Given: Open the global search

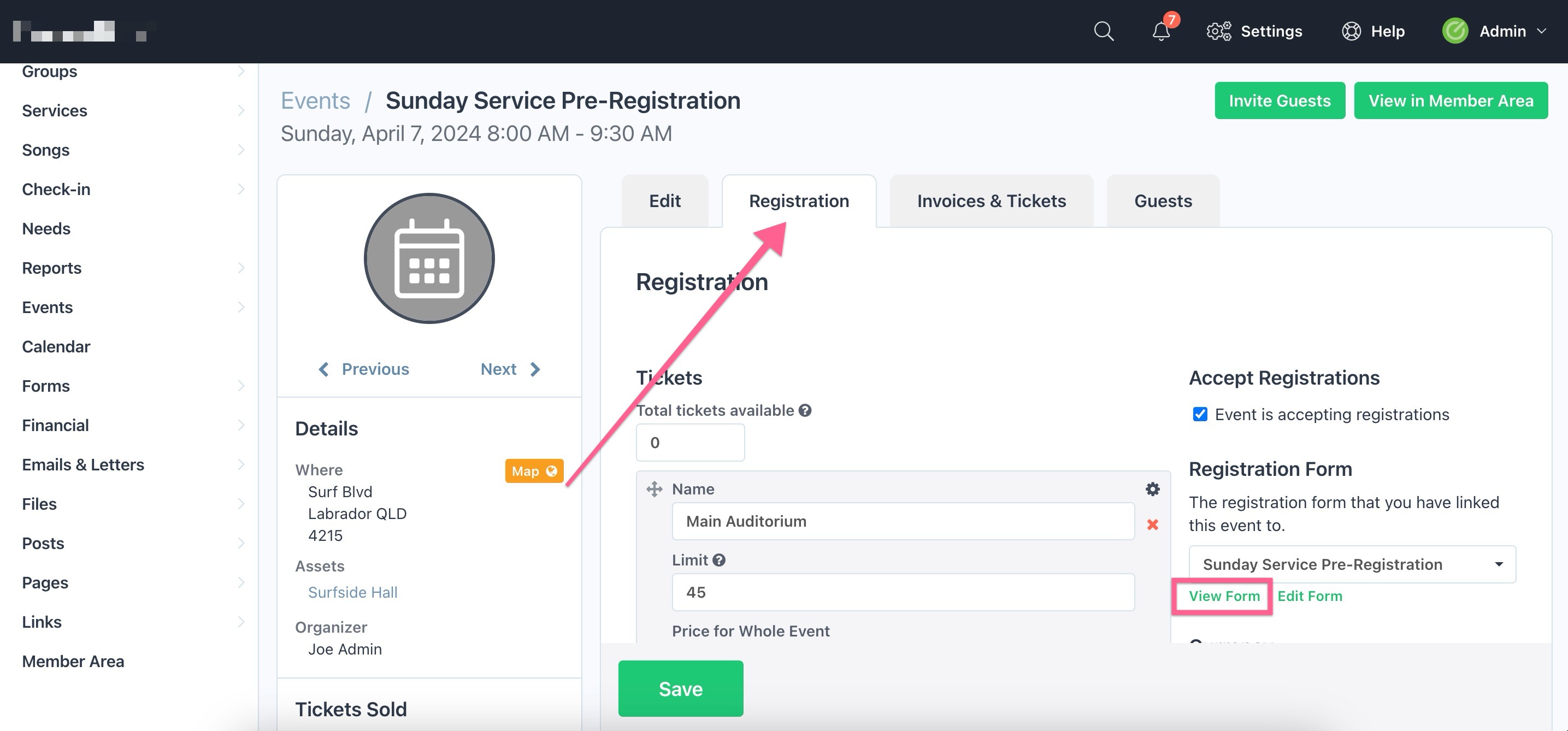Looking at the screenshot, I should click(1104, 31).
